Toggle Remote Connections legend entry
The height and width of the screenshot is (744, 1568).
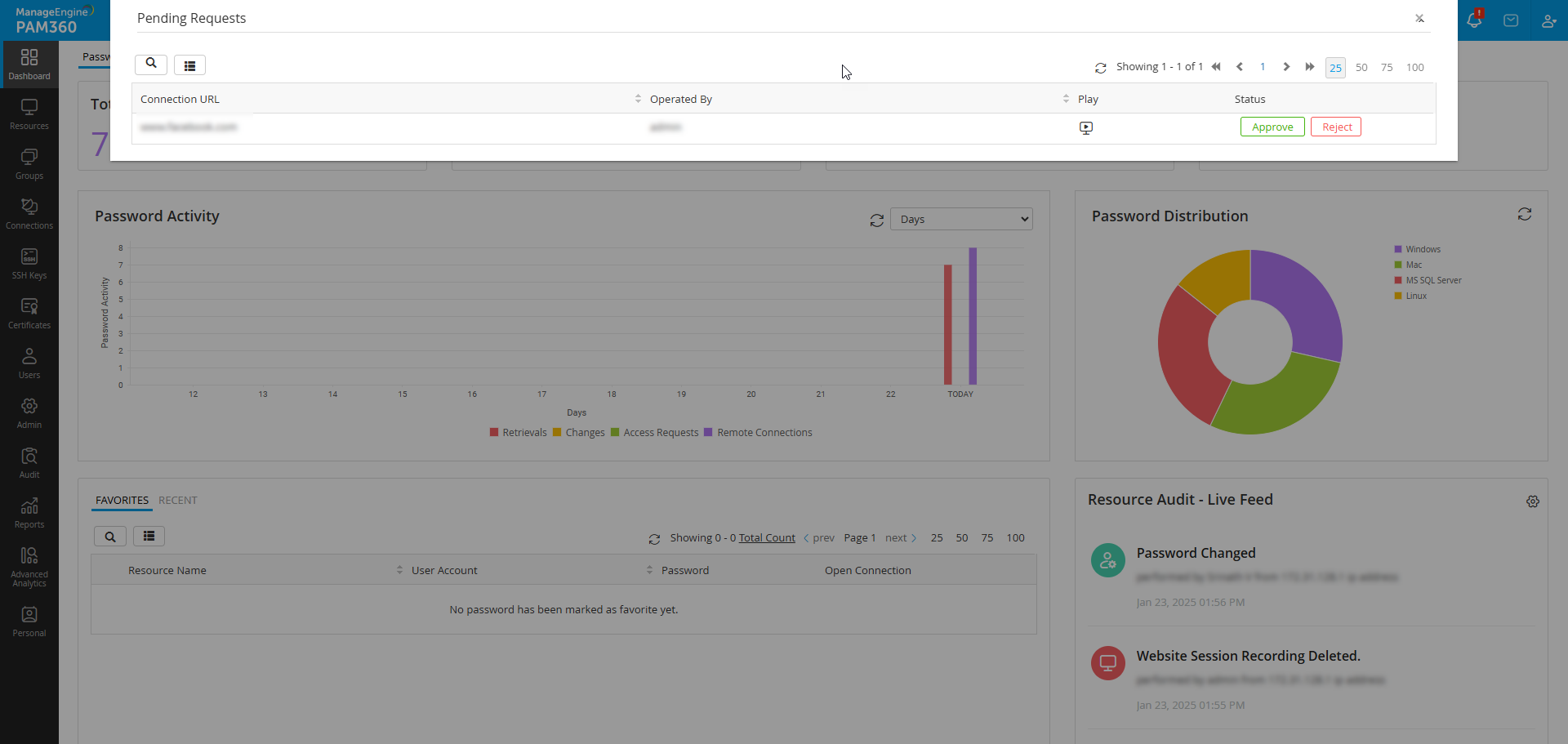click(x=759, y=433)
